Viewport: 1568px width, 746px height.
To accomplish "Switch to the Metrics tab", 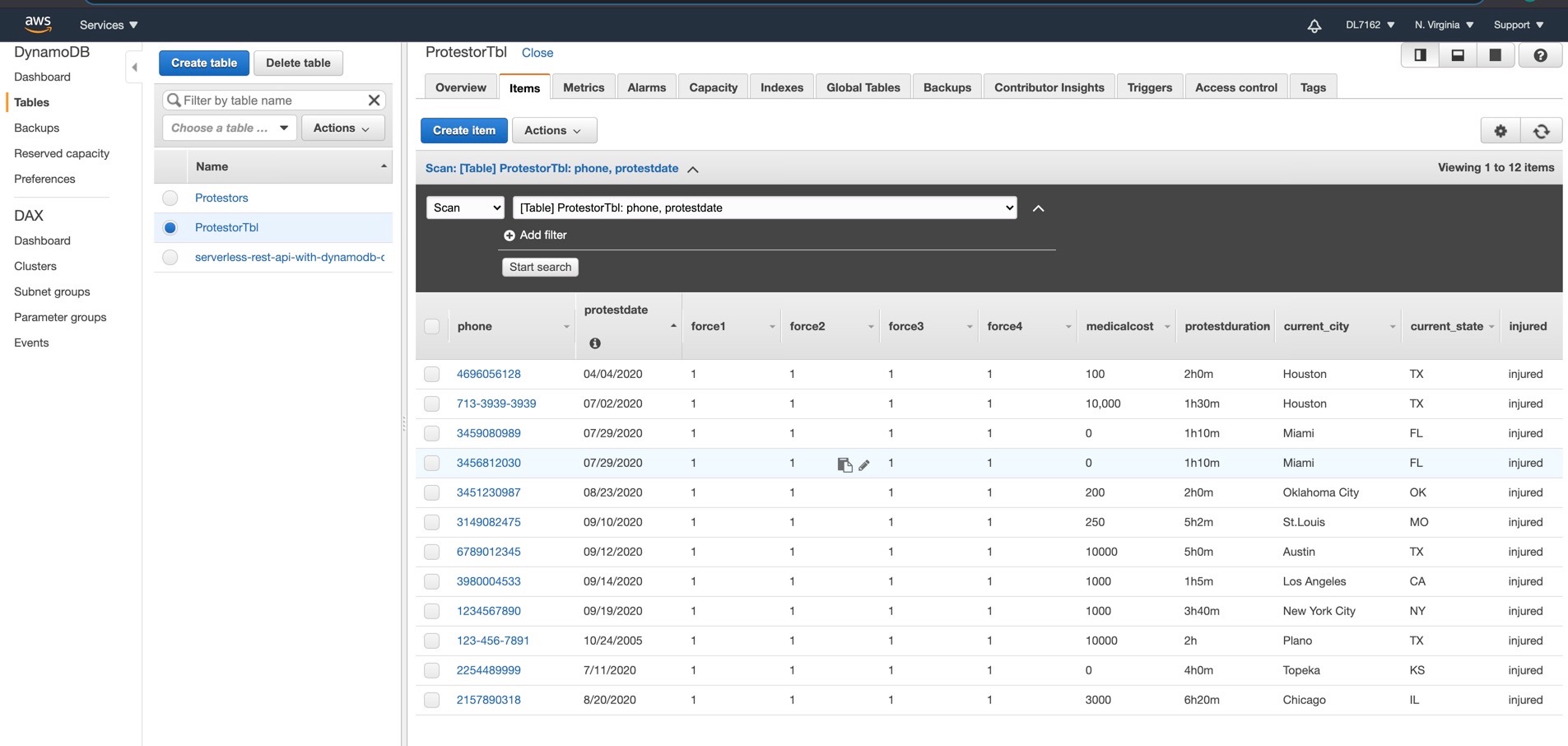I will tap(584, 87).
